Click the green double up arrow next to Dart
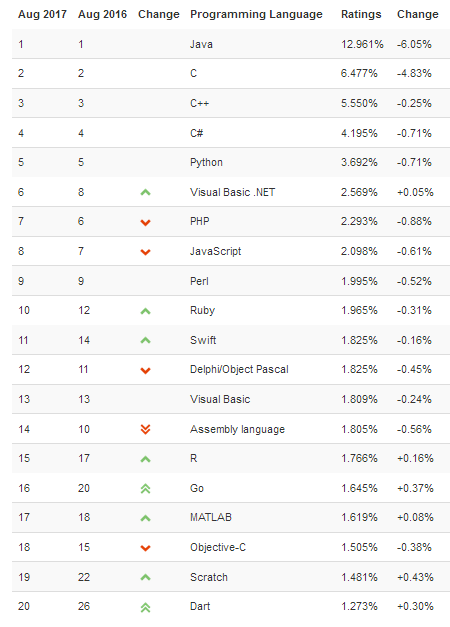Screen dimensions: 450x627 click(146, 608)
